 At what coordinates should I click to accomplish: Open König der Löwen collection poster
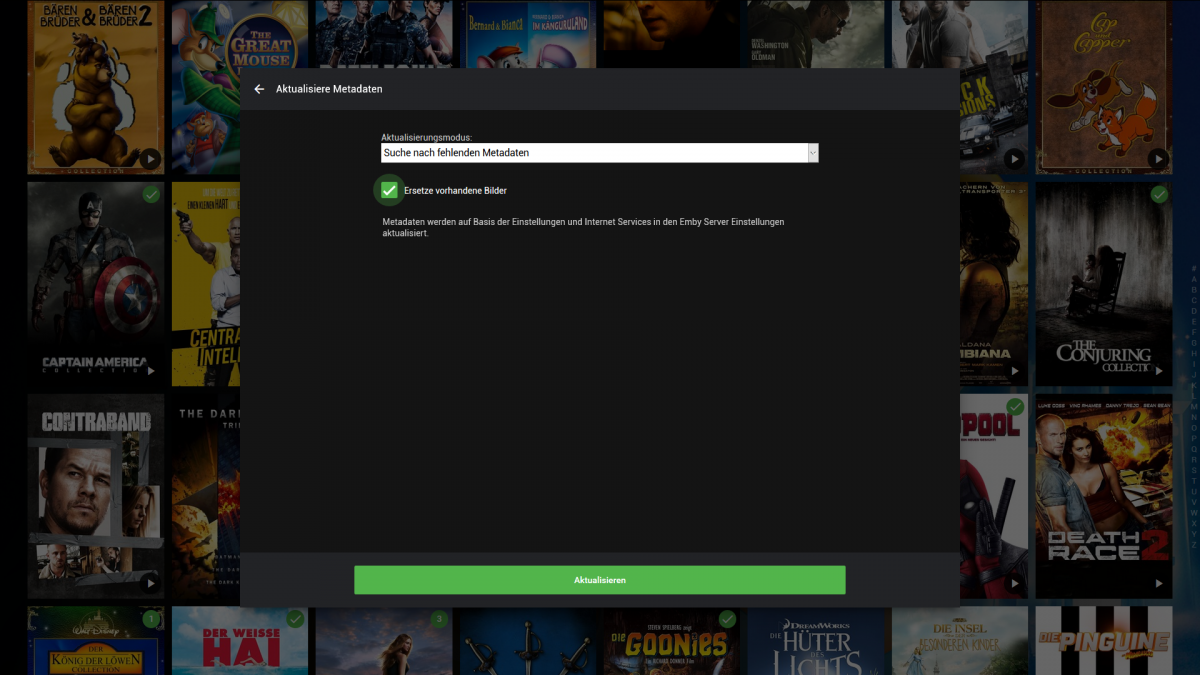click(96, 641)
